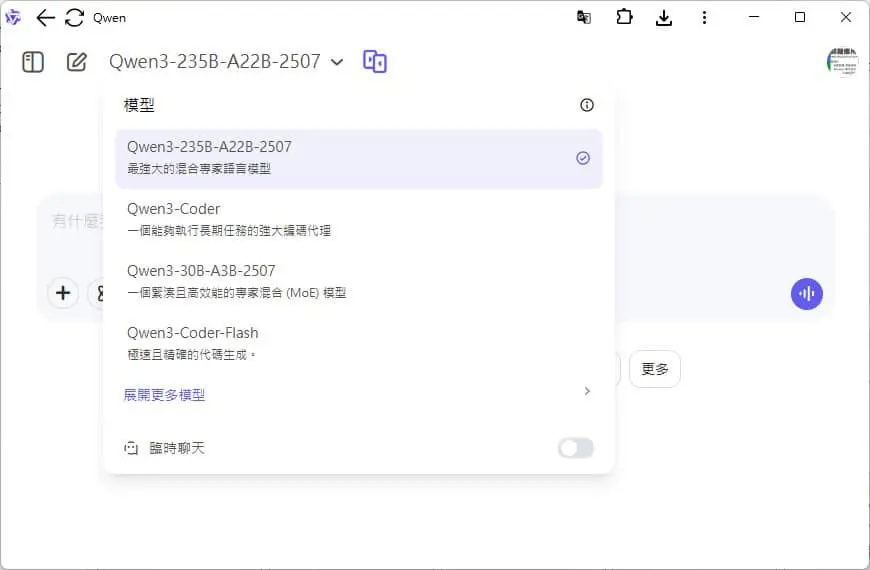The width and height of the screenshot is (870, 570).
Task: Expand more models chevron arrow
Action: point(587,391)
